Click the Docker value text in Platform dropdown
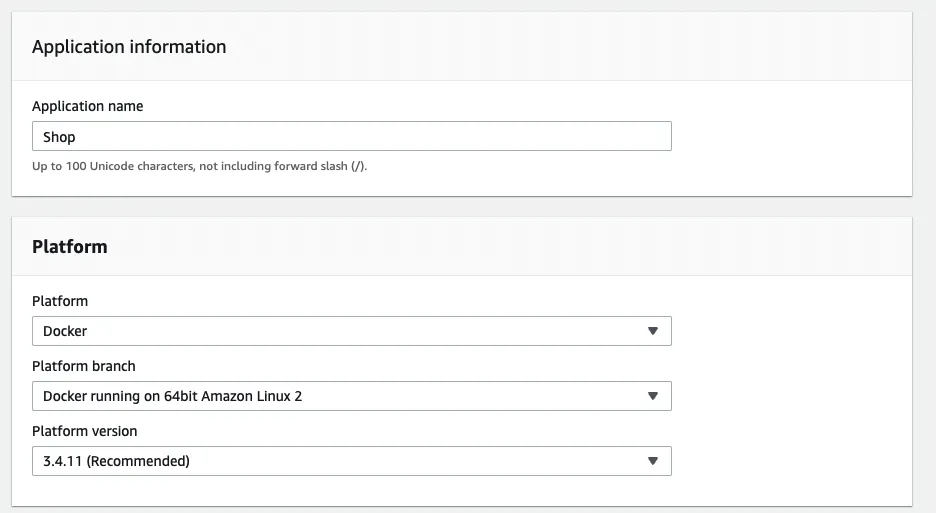The width and height of the screenshot is (936, 513). (x=65, y=331)
